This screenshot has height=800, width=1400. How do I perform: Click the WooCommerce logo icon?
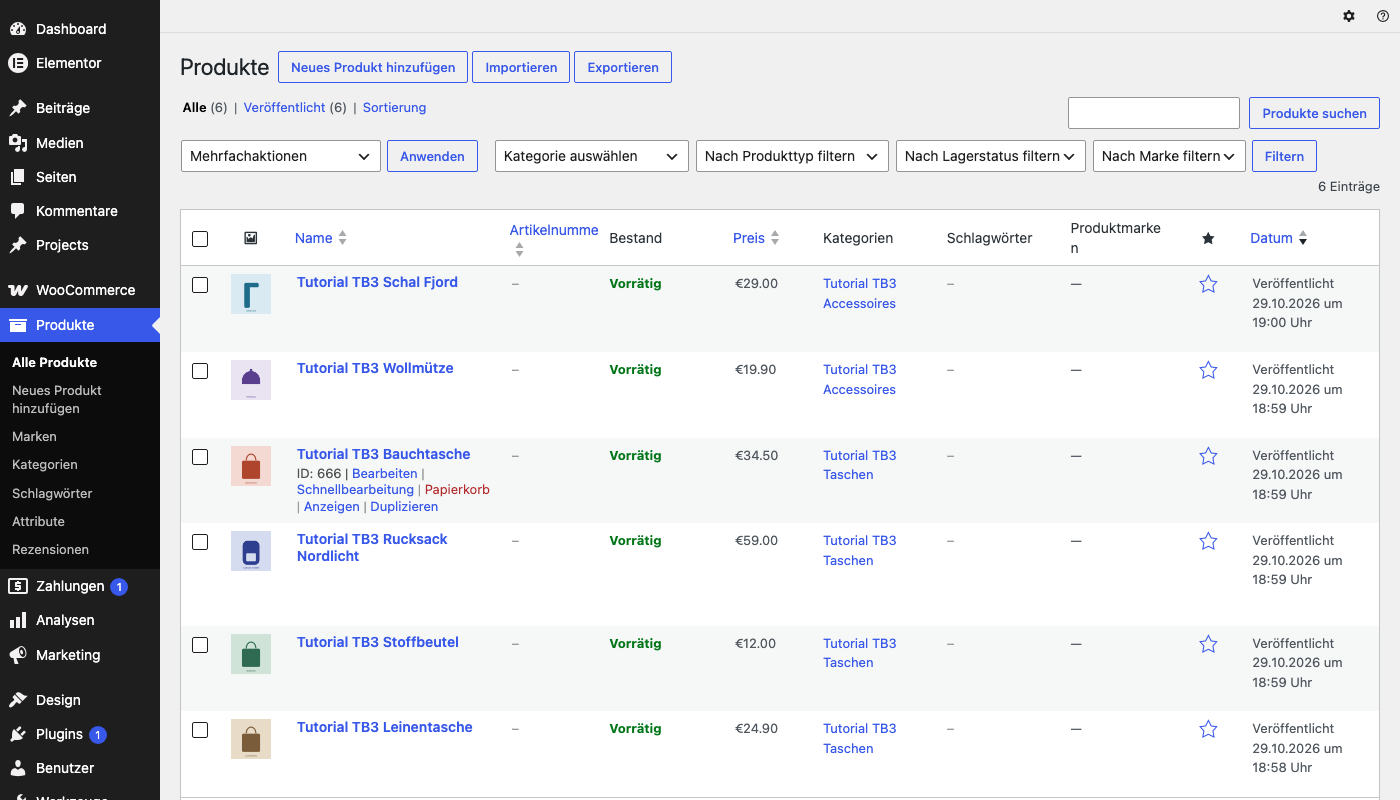(x=18, y=290)
